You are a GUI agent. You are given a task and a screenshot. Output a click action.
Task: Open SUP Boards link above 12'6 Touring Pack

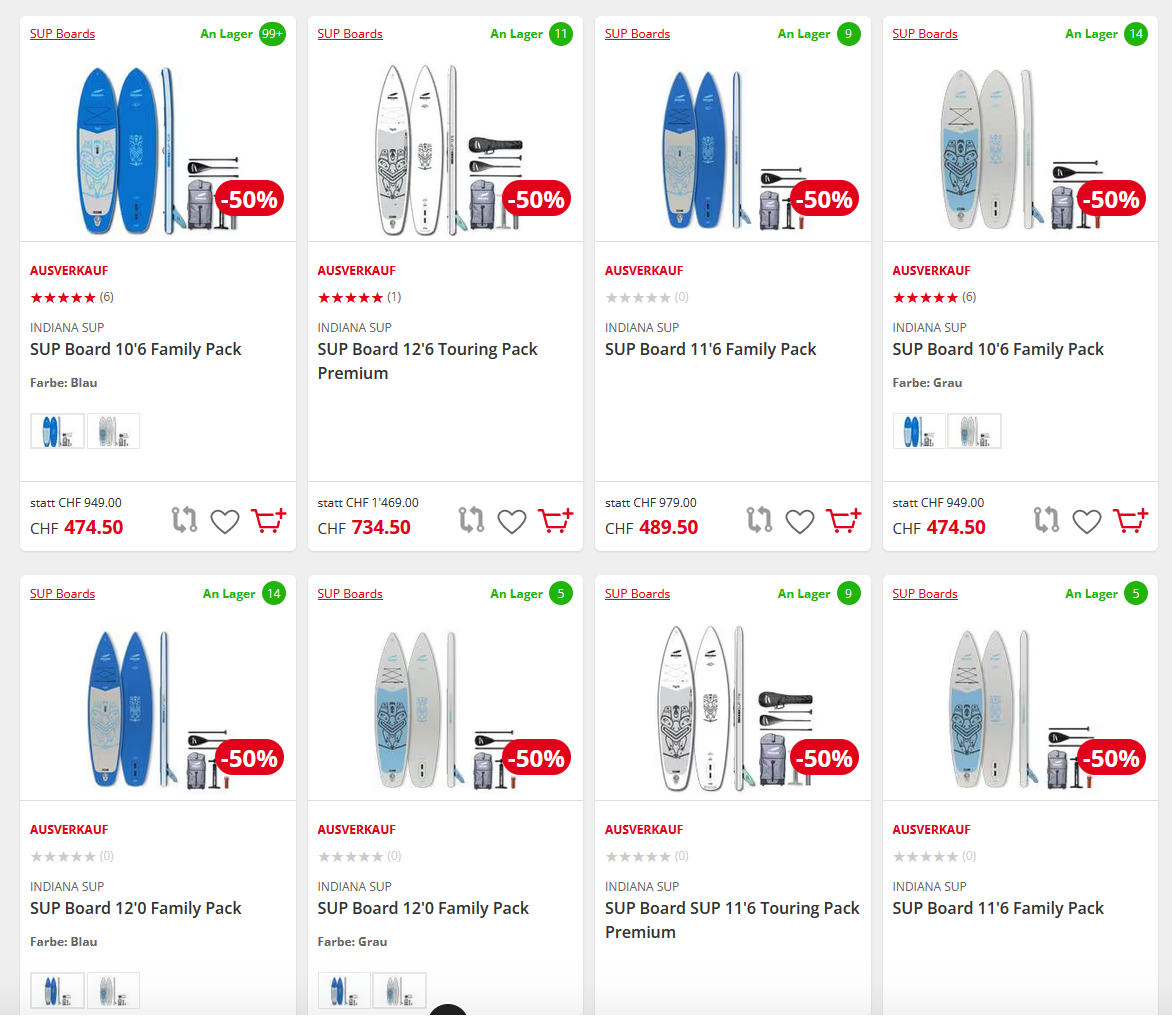(x=350, y=34)
